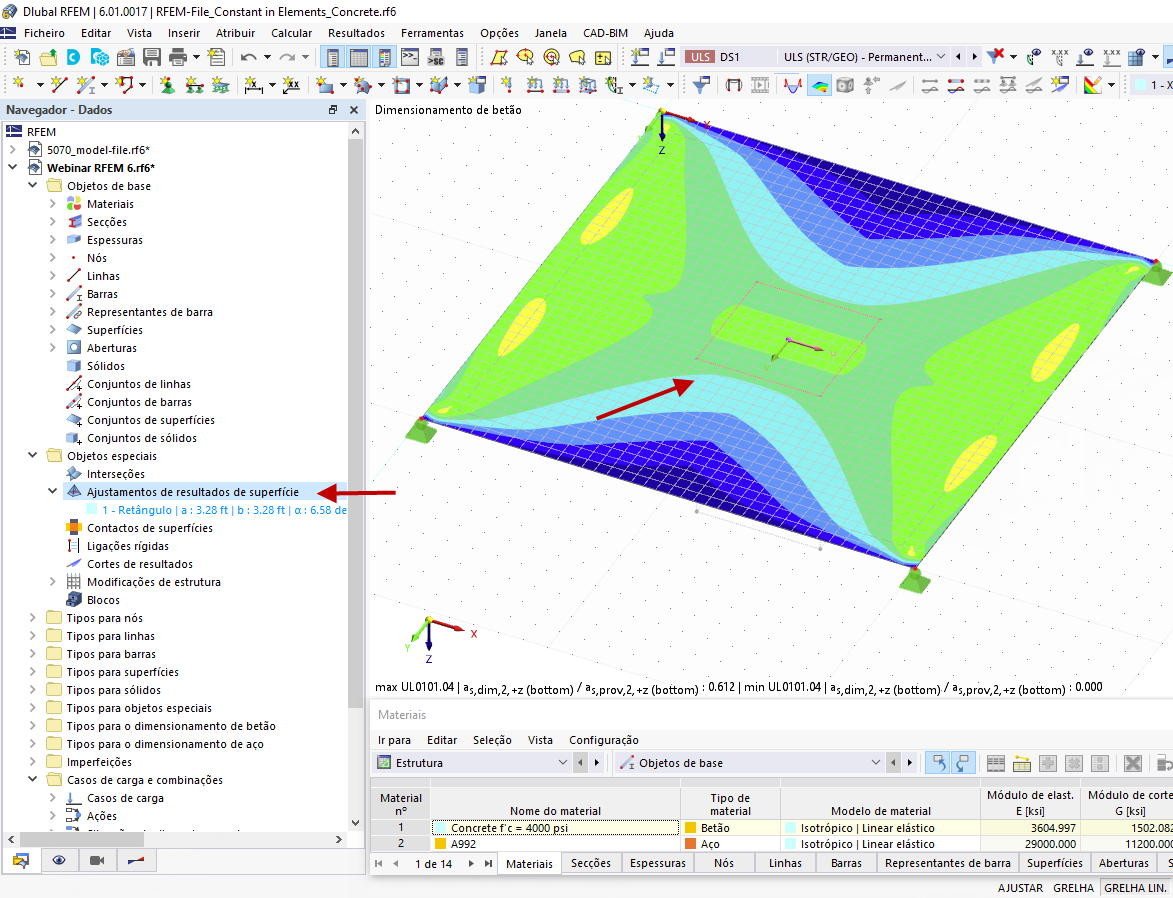
Task: Open the Resultados menu
Action: point(356,33)
